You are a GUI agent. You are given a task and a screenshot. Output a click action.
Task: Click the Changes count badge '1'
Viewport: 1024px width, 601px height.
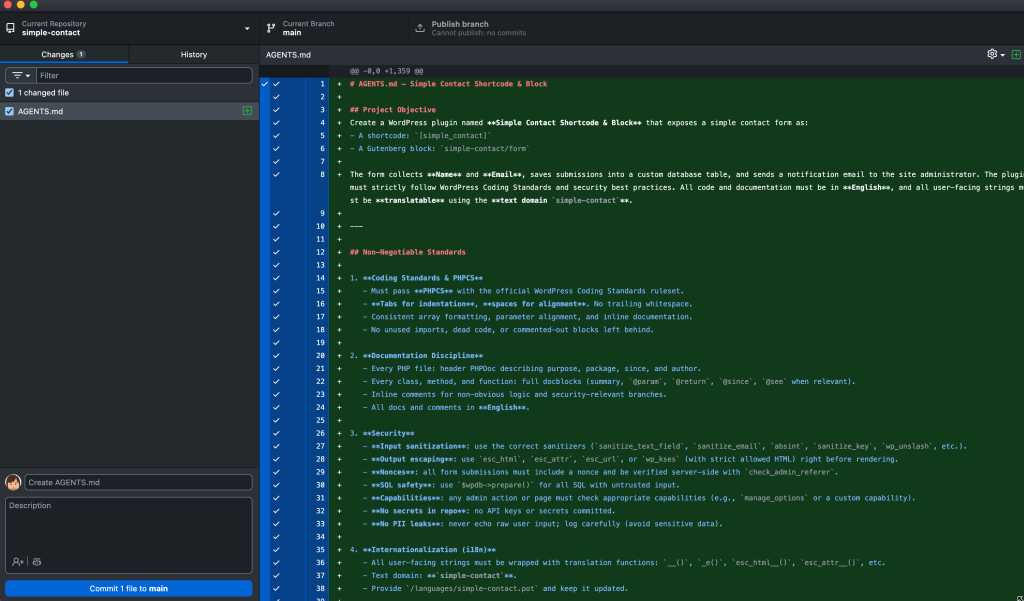(x=81, y=54)
